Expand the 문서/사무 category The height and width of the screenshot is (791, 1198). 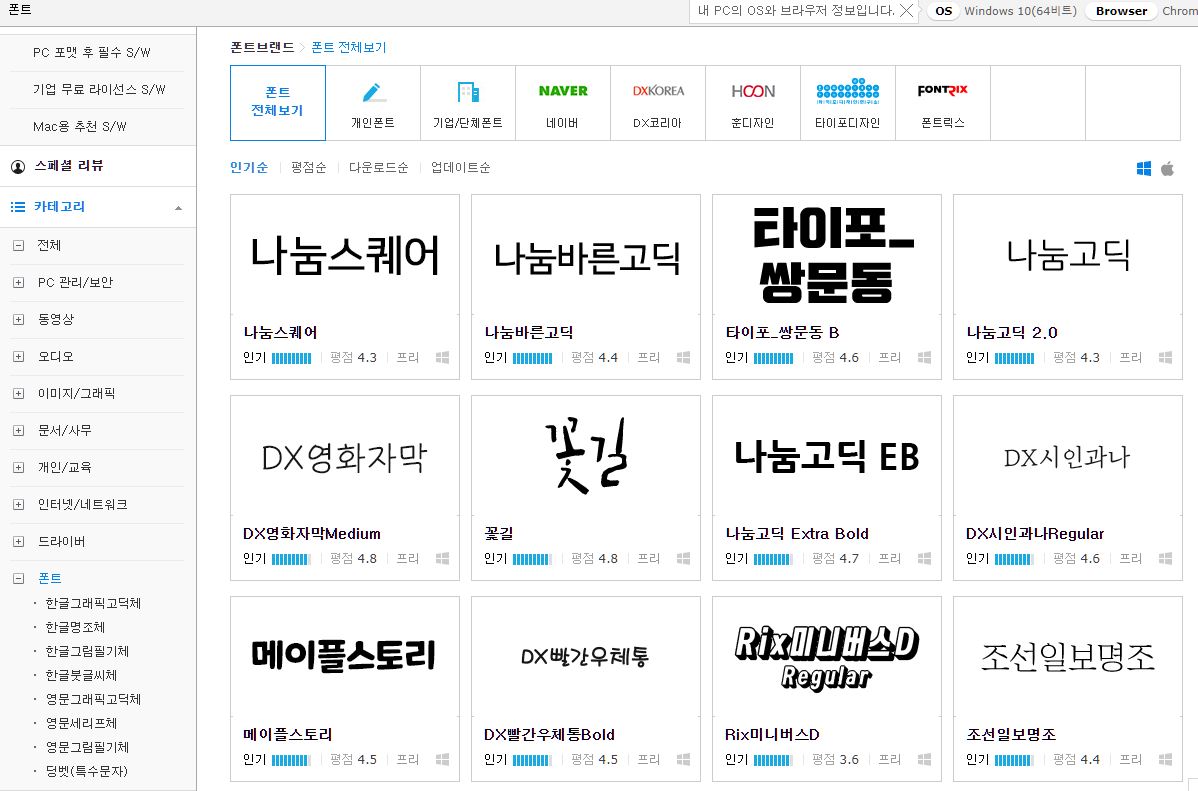point(18,431)
